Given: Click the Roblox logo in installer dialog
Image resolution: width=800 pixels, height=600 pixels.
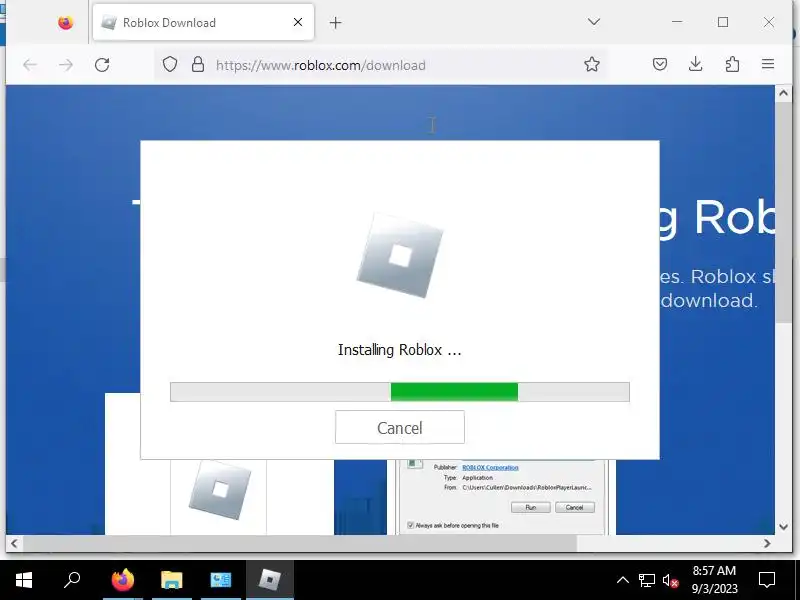Looking at the screenshot, I should 399,255.
